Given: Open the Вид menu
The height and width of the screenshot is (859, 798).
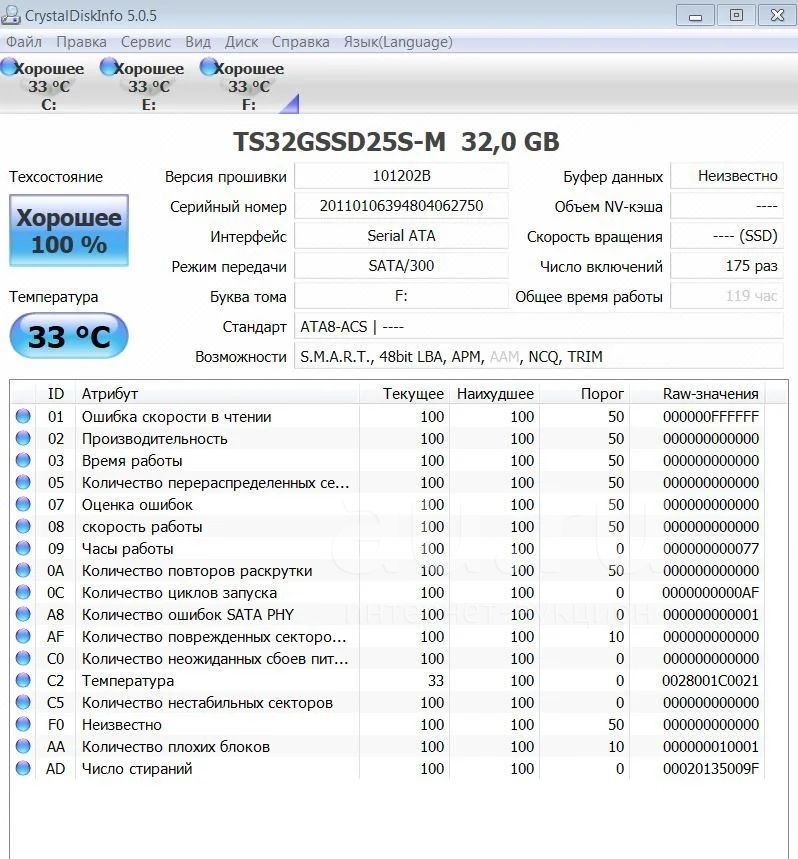Looking at the screenshot, I should click(x=198, y=42).
